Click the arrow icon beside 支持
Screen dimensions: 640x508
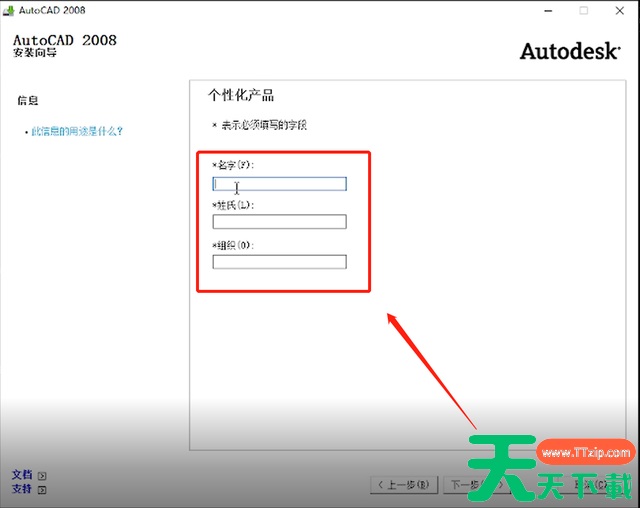pos(42,490)
